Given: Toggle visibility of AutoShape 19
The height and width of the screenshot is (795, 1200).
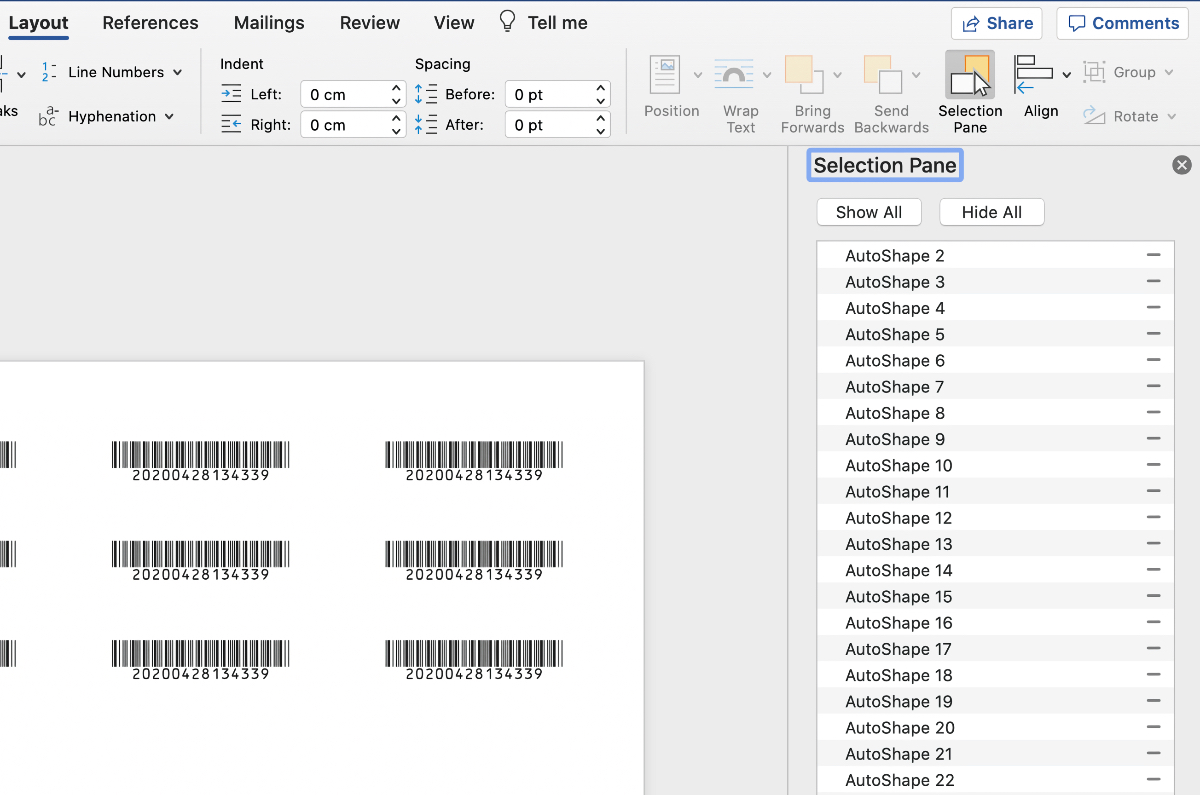Looking at the screenshot, I should pos(1154,701).
